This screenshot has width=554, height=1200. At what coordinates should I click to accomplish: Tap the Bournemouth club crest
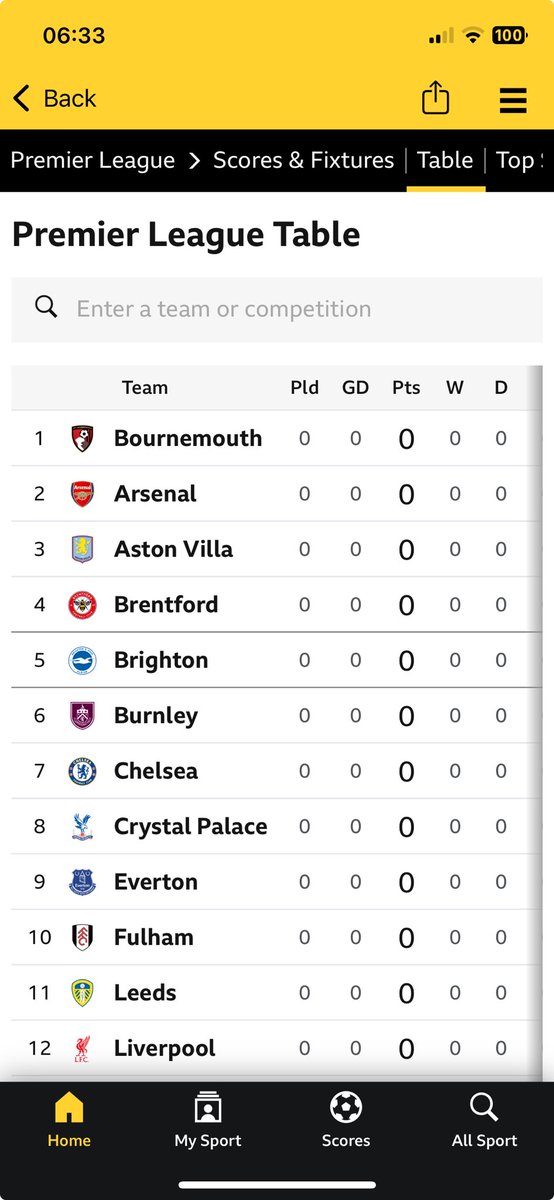pos(82,438)
